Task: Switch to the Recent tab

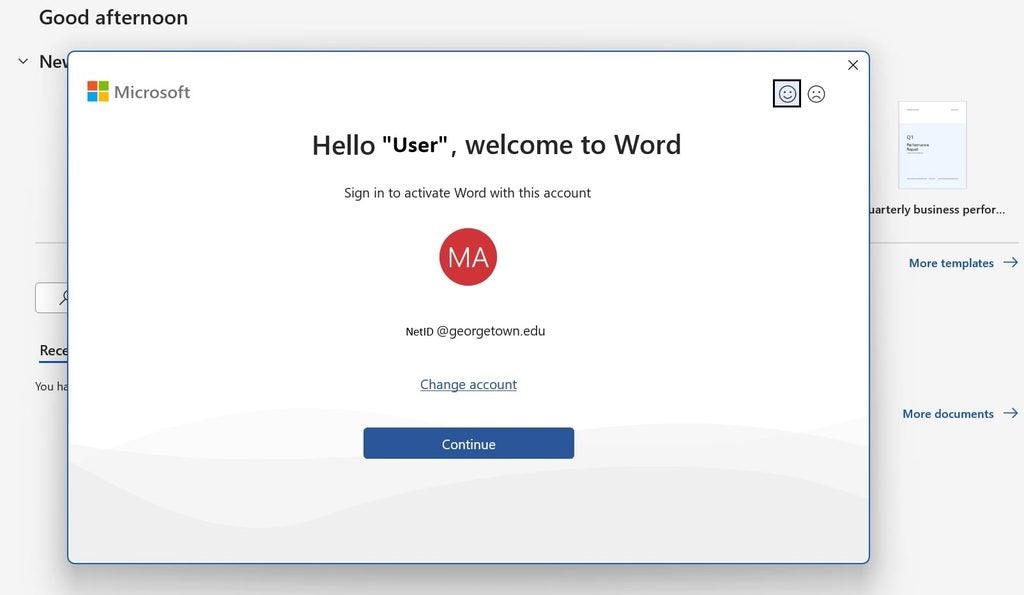Action: tap(54, 351)
